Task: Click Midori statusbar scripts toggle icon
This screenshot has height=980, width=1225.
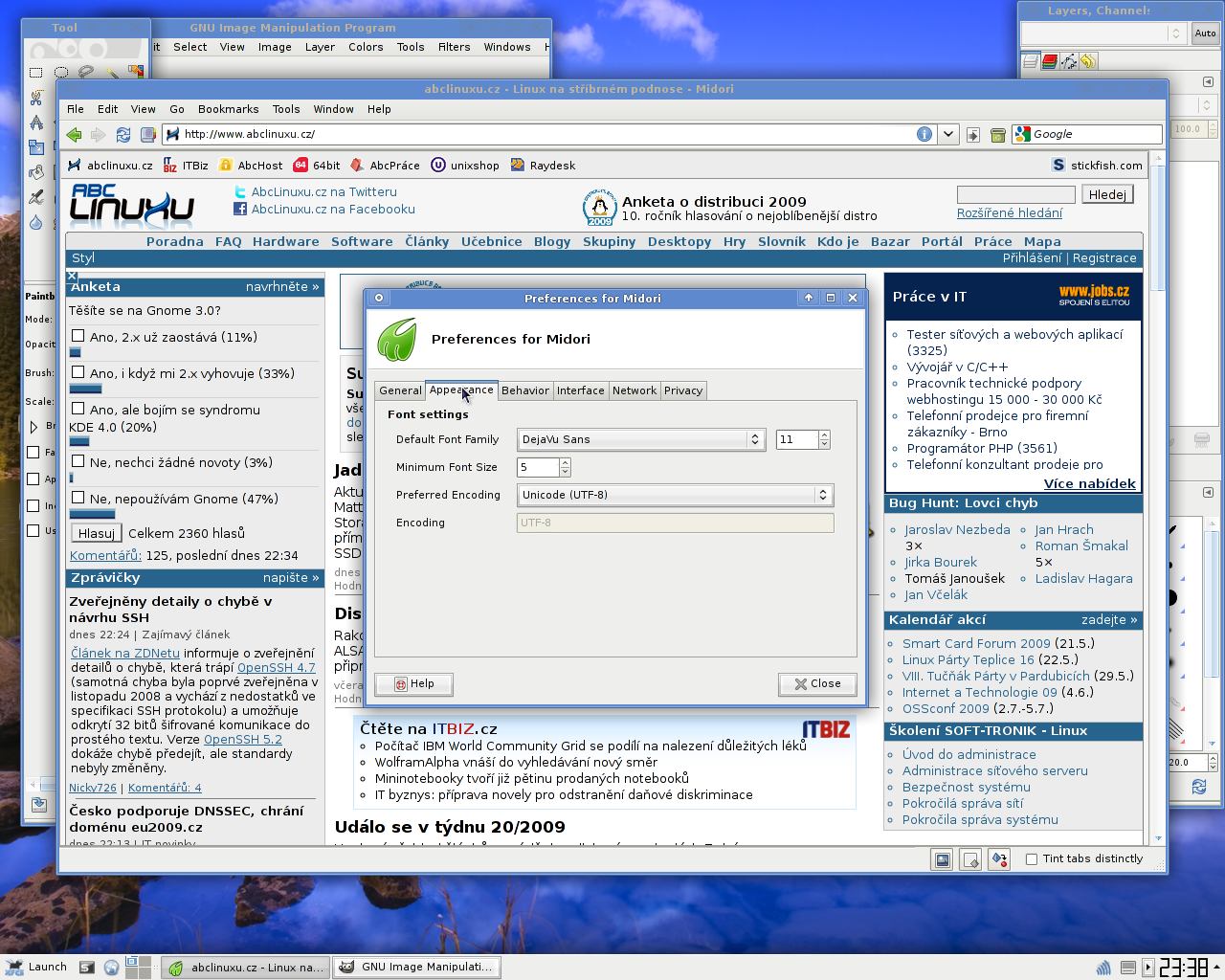Action: 970,859
